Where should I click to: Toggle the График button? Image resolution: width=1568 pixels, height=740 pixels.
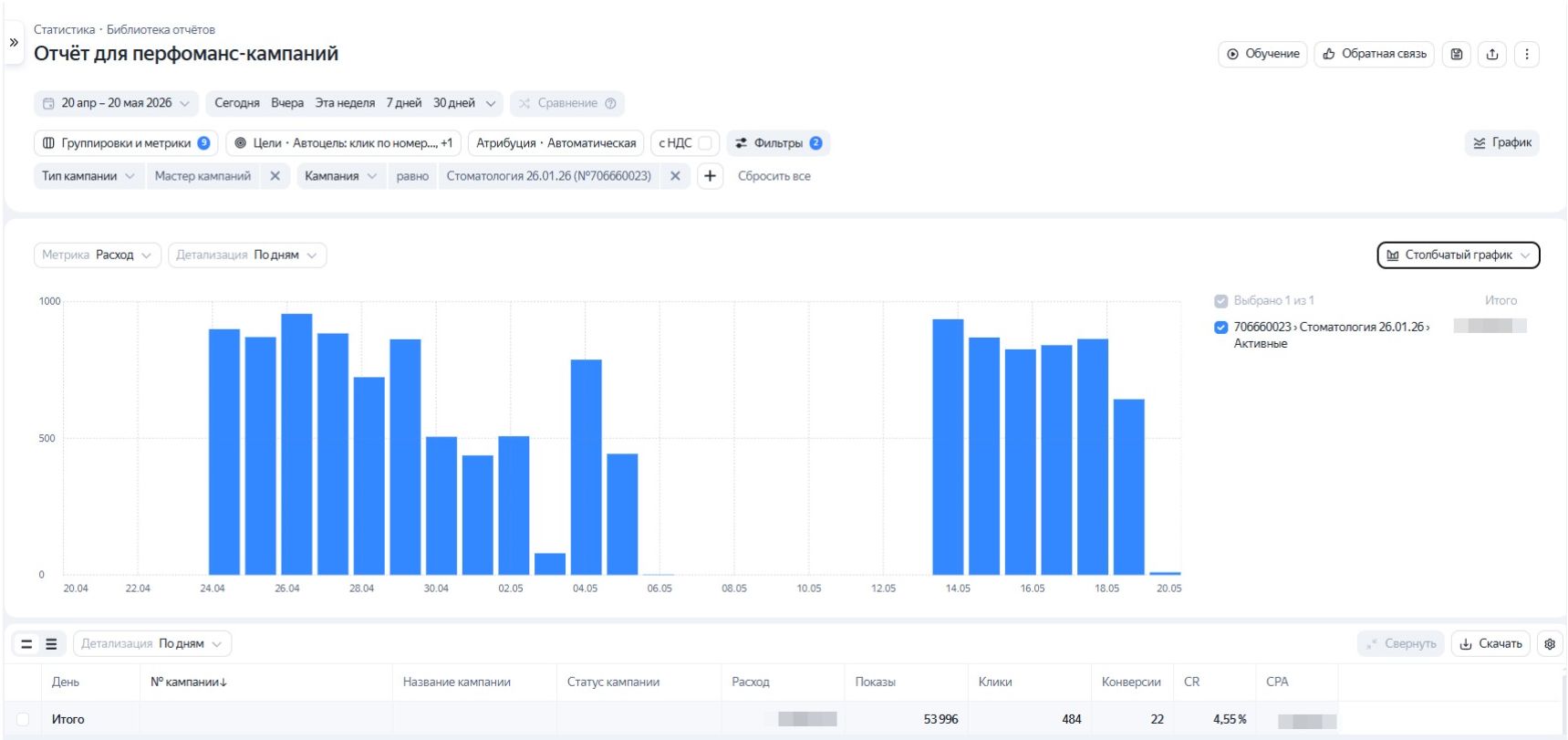point(1501,143)
